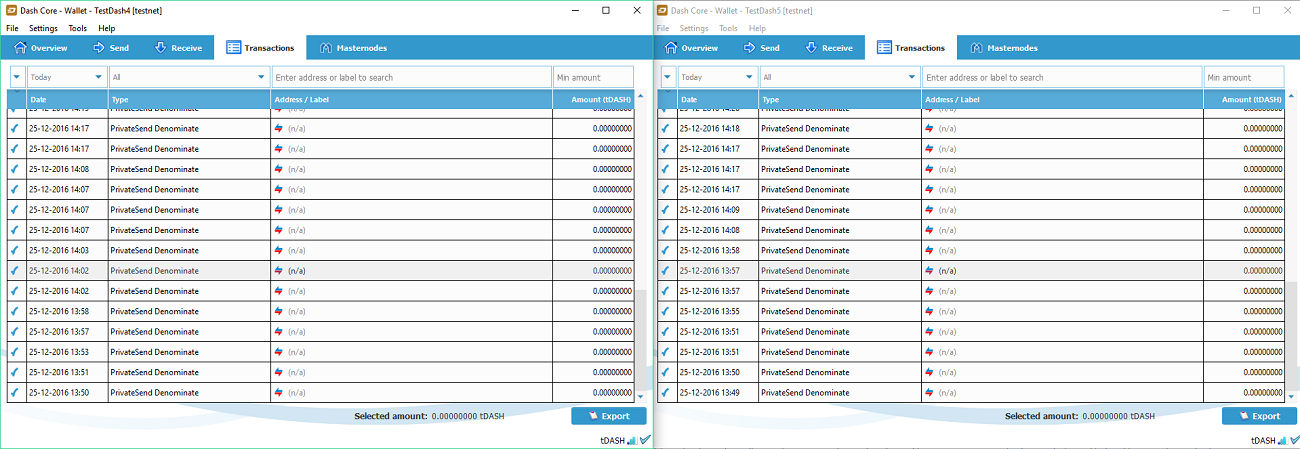Click confirmed checkmark on 13:55 row in TestDash5
This screenshot has width=1300, height=449.
pos(664,311)
